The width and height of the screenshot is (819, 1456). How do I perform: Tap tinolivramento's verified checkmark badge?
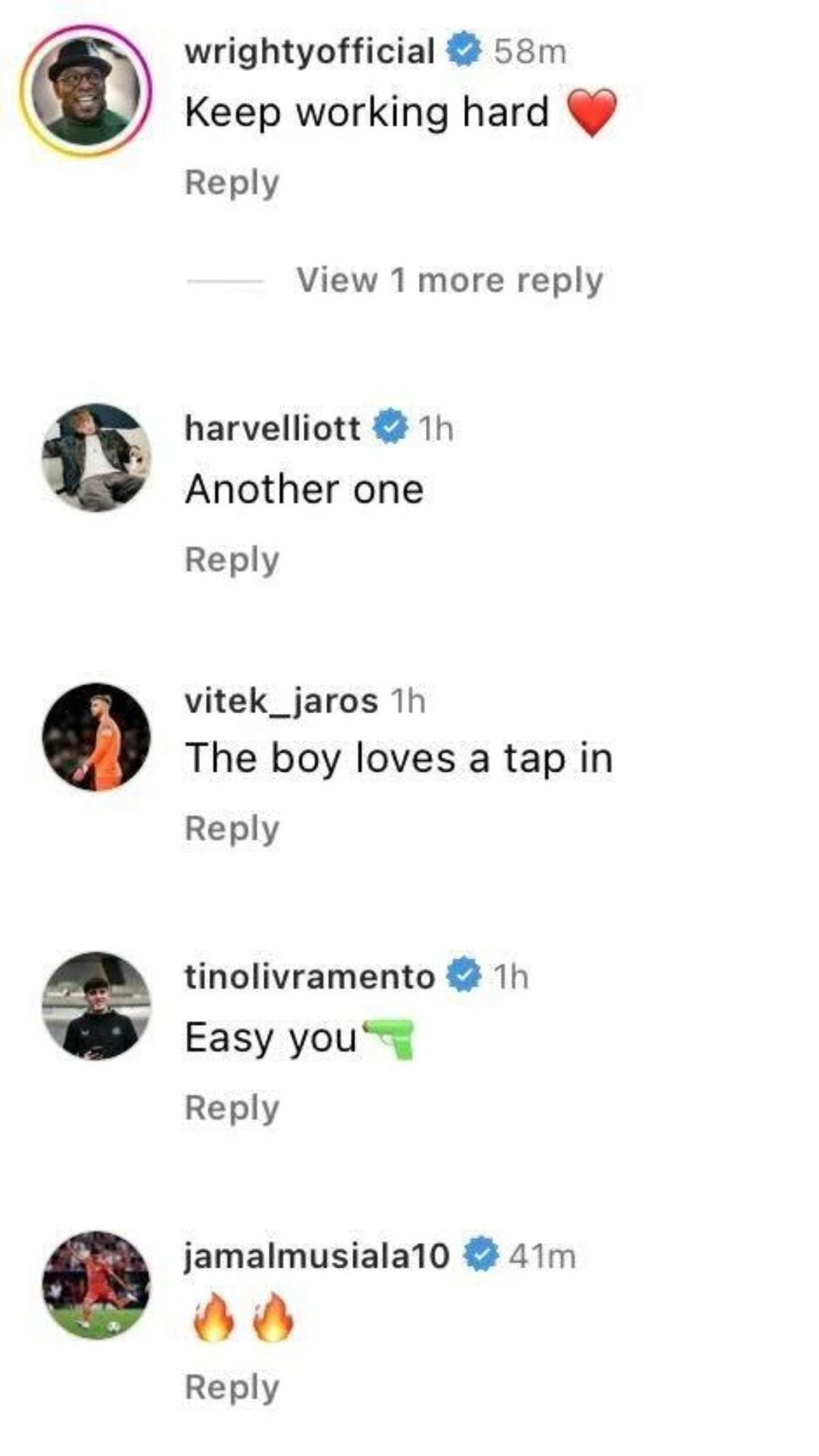point(465,975)
